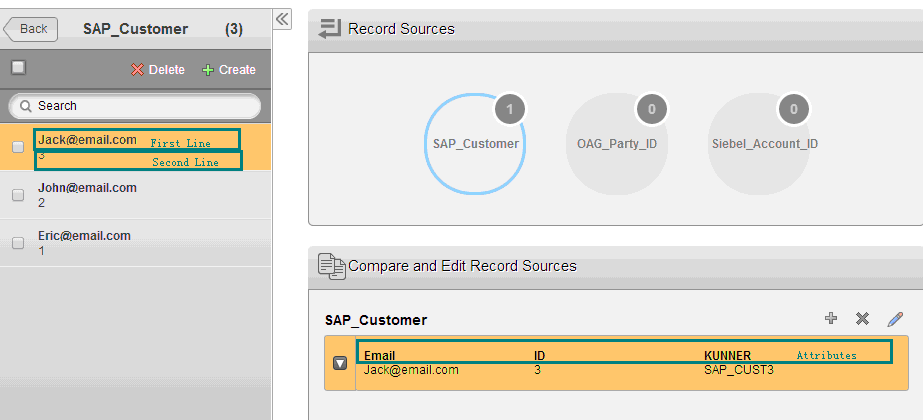Open the John@email.com list entry
The image size is (923, 420).
click(87, 188)
